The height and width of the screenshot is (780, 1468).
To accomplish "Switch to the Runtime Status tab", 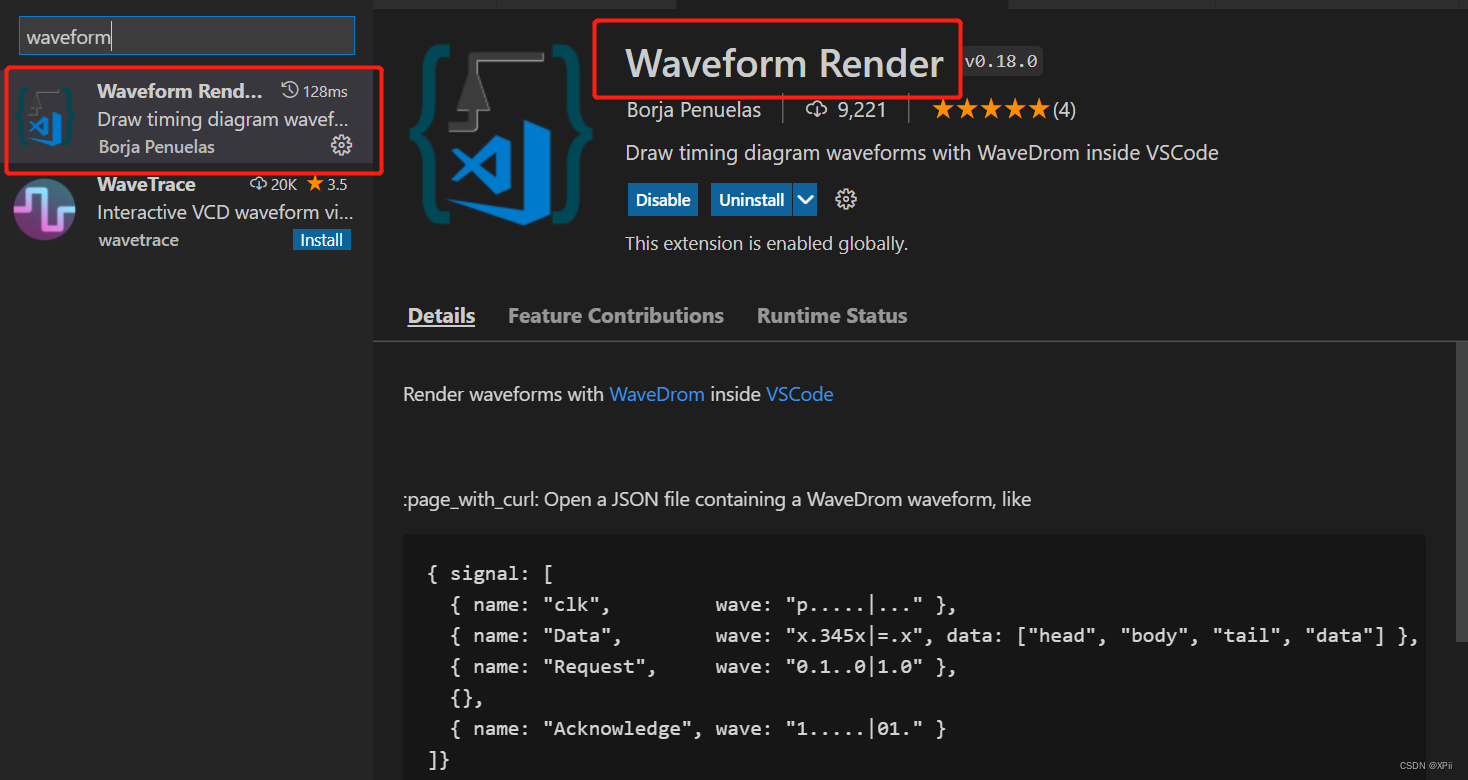I will click(x=832, y=316).
